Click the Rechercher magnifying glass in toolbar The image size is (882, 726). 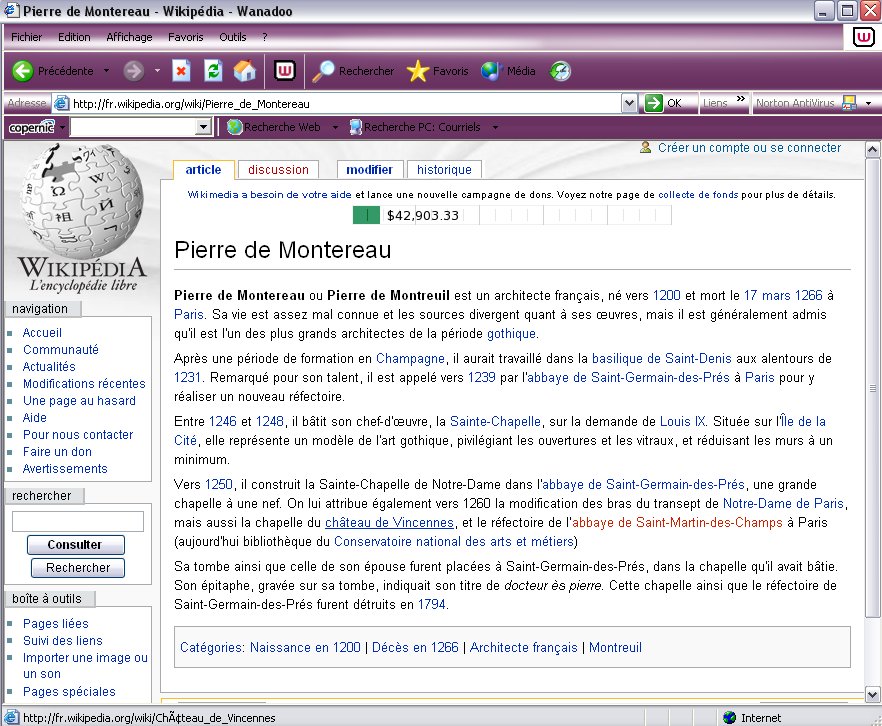[x=325, y=71]
